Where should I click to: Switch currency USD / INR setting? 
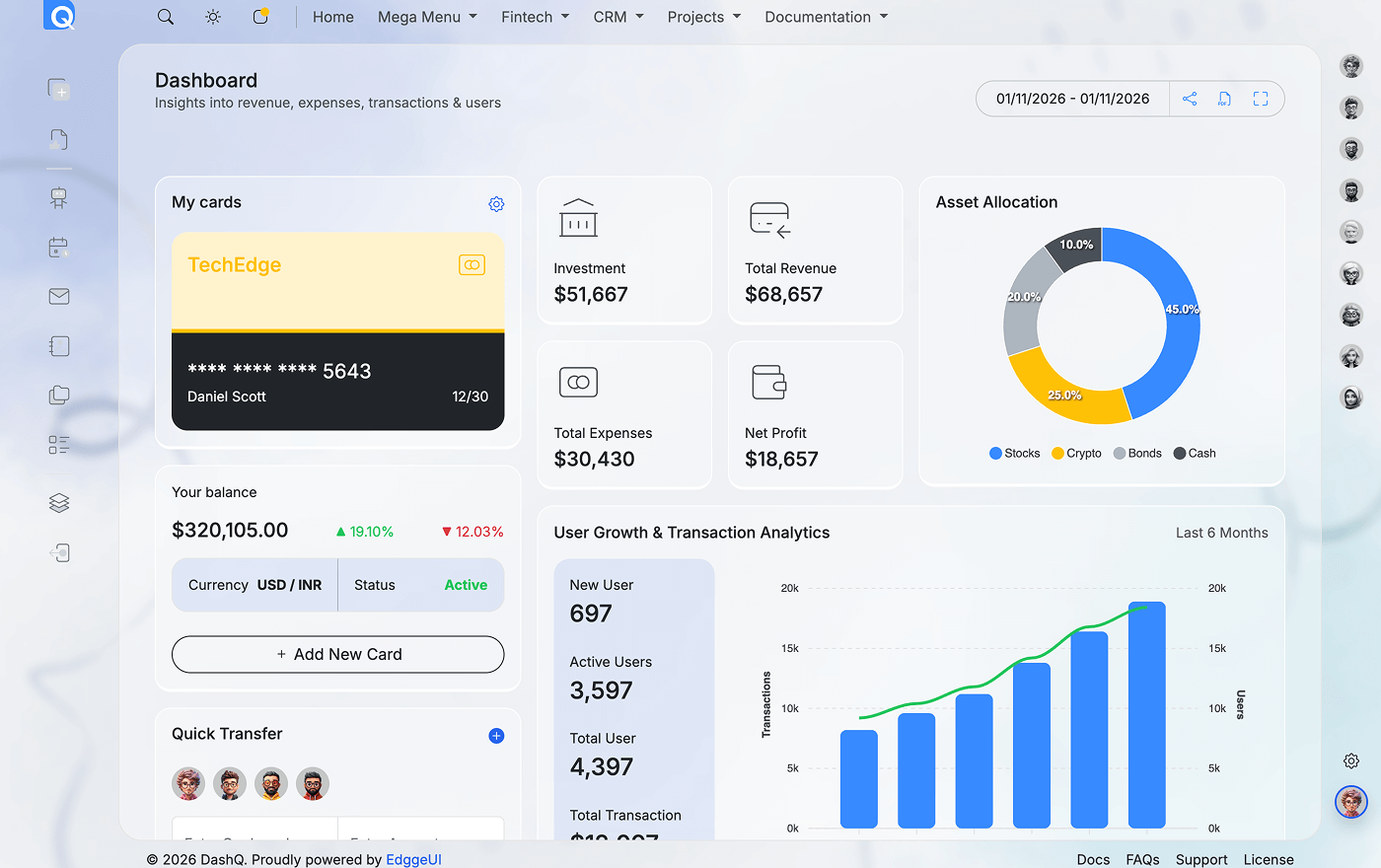pyautogui.click(x=289, y=584)
